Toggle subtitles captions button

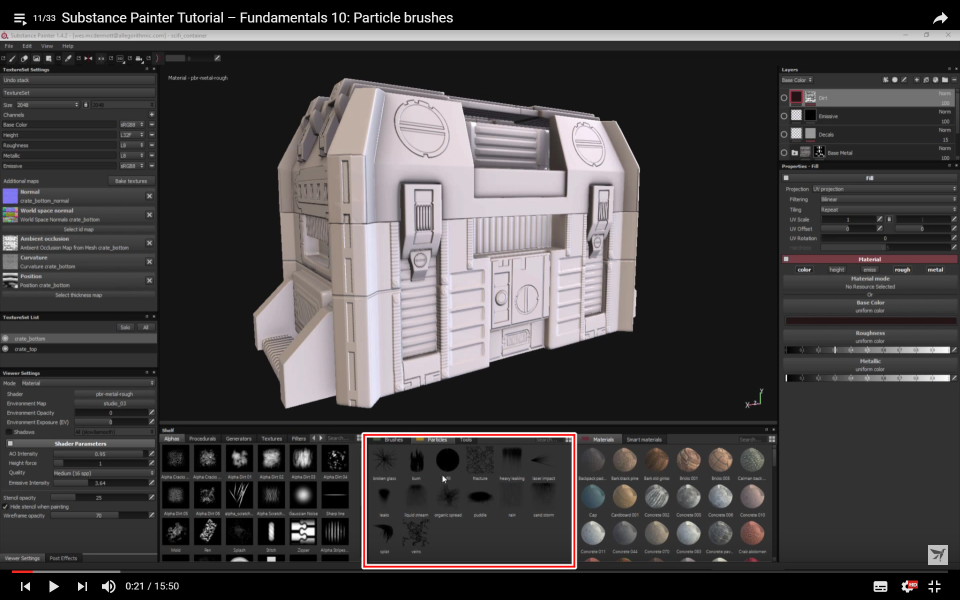[880, 587]
